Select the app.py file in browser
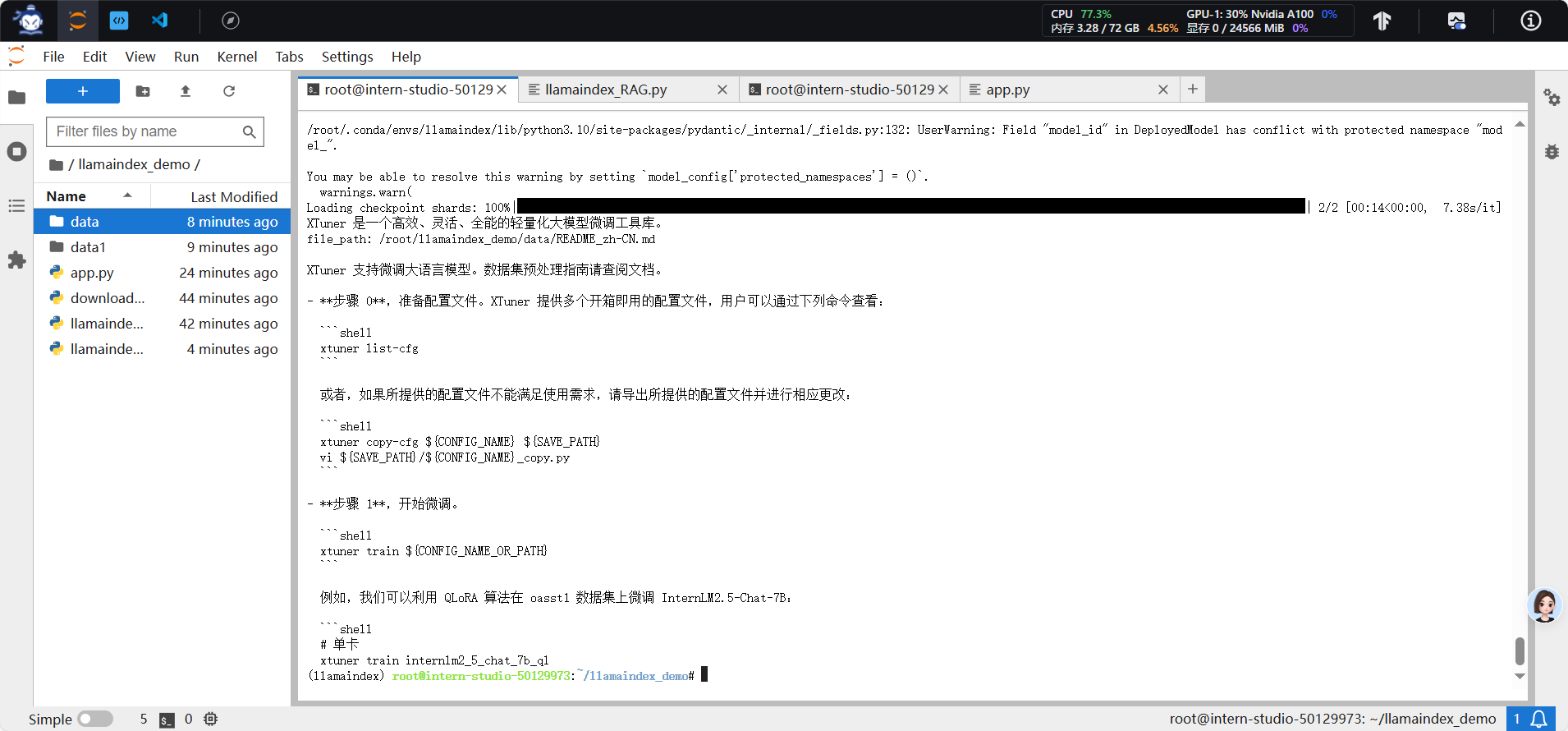Screen dimensions: 1568x731 pos(163,273)
